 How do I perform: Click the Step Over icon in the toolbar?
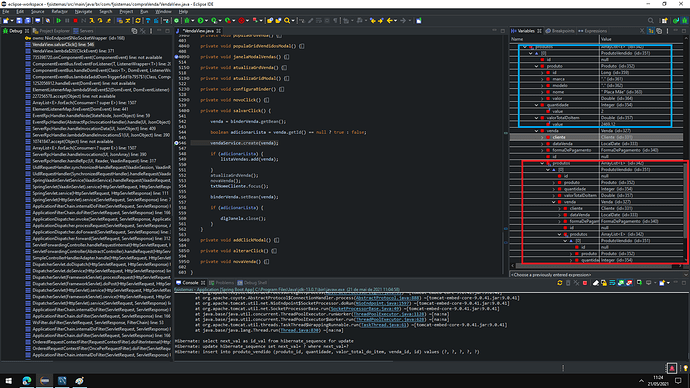(100, 21)
